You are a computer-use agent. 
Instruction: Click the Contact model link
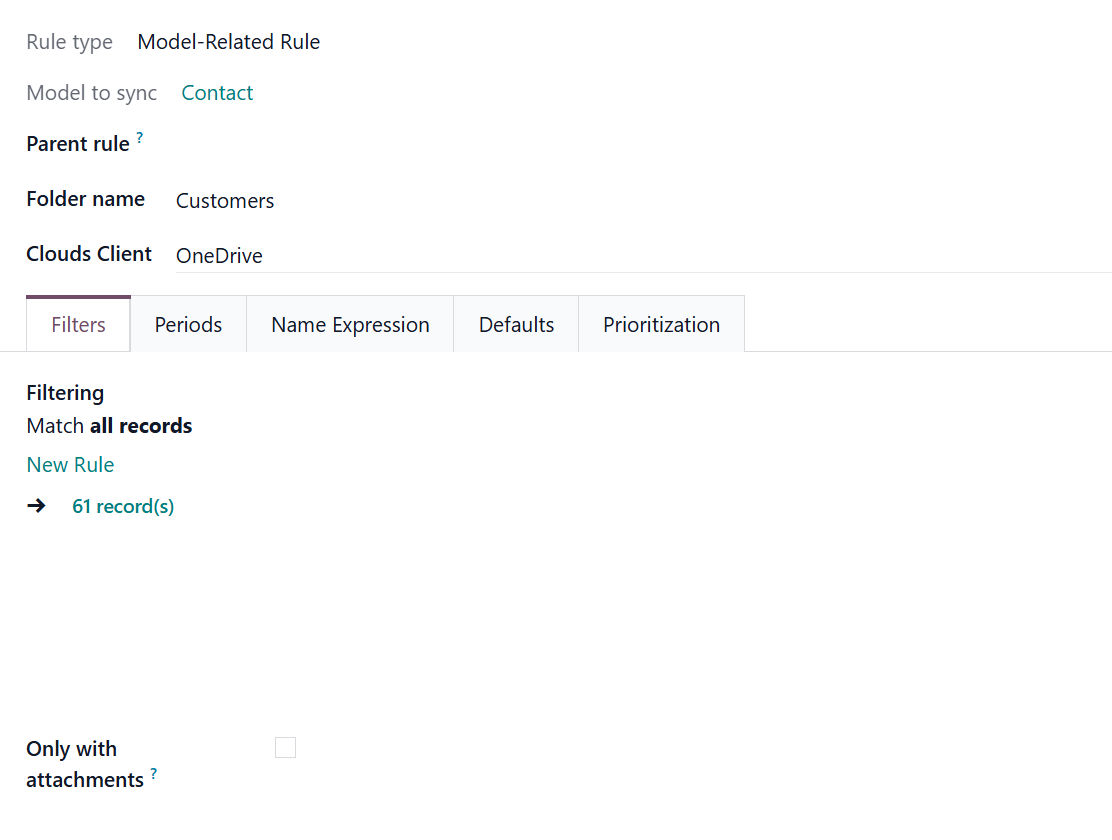pyautogui.click(x=217, y=93)
